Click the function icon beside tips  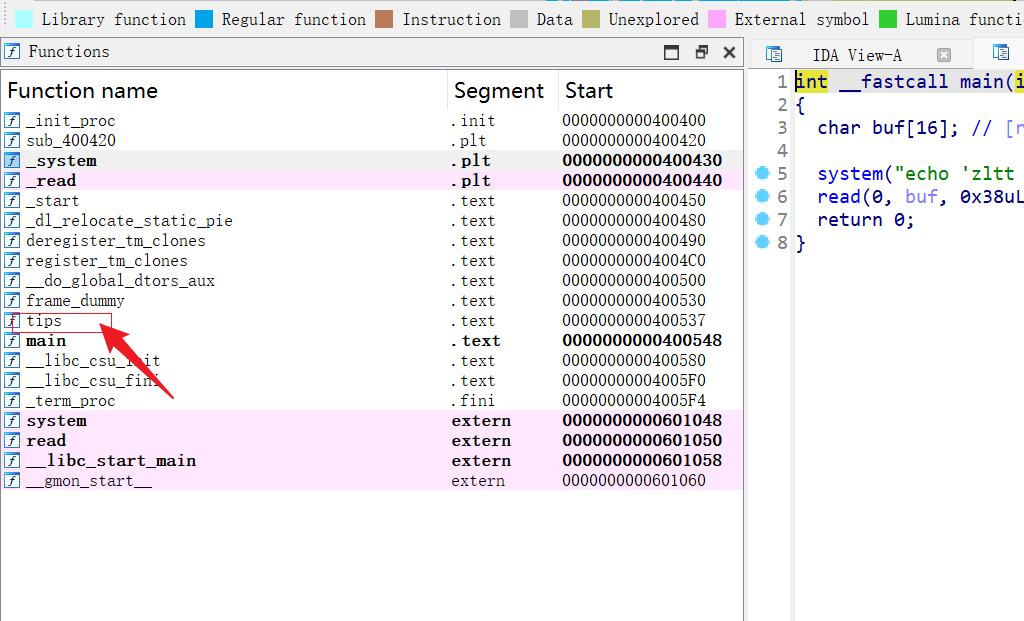(13, 321)
